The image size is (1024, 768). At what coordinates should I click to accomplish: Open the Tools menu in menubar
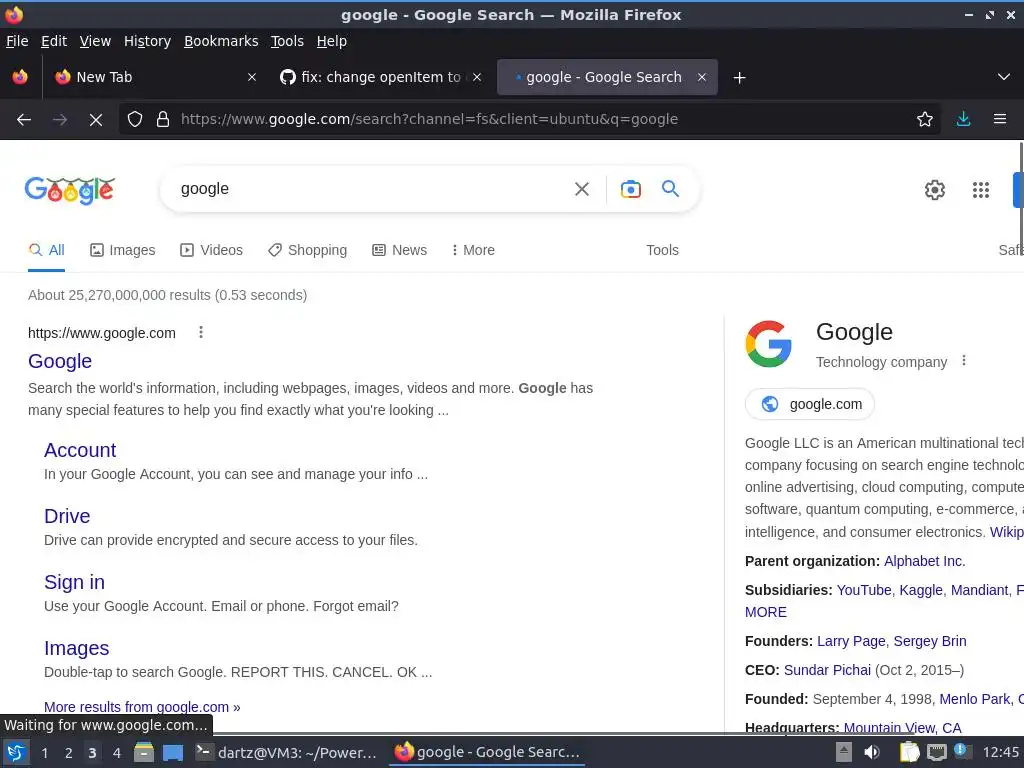(287, 41)
